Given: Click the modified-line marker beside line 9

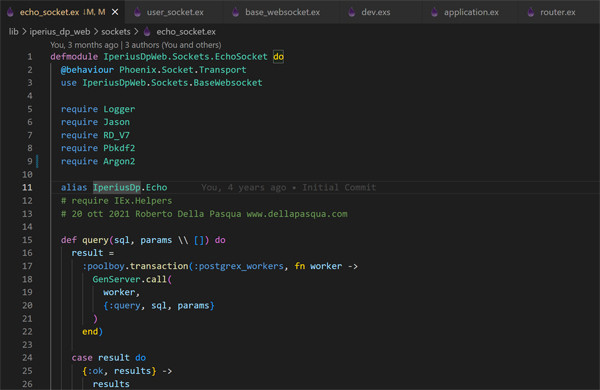Looking at the screenshot, I should tap(37, 162).
